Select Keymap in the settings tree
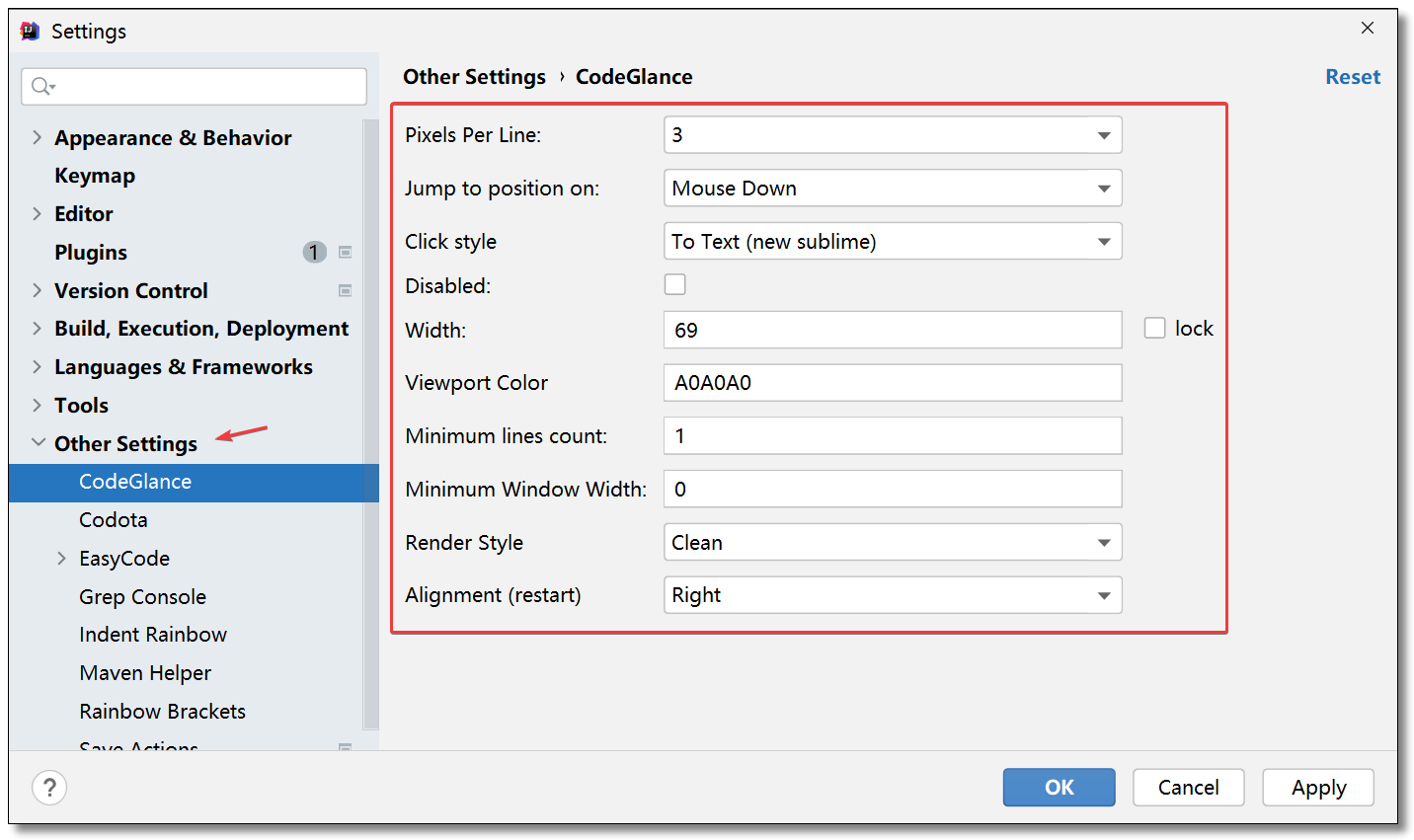 pyautogui.click(x=95, y=176)
